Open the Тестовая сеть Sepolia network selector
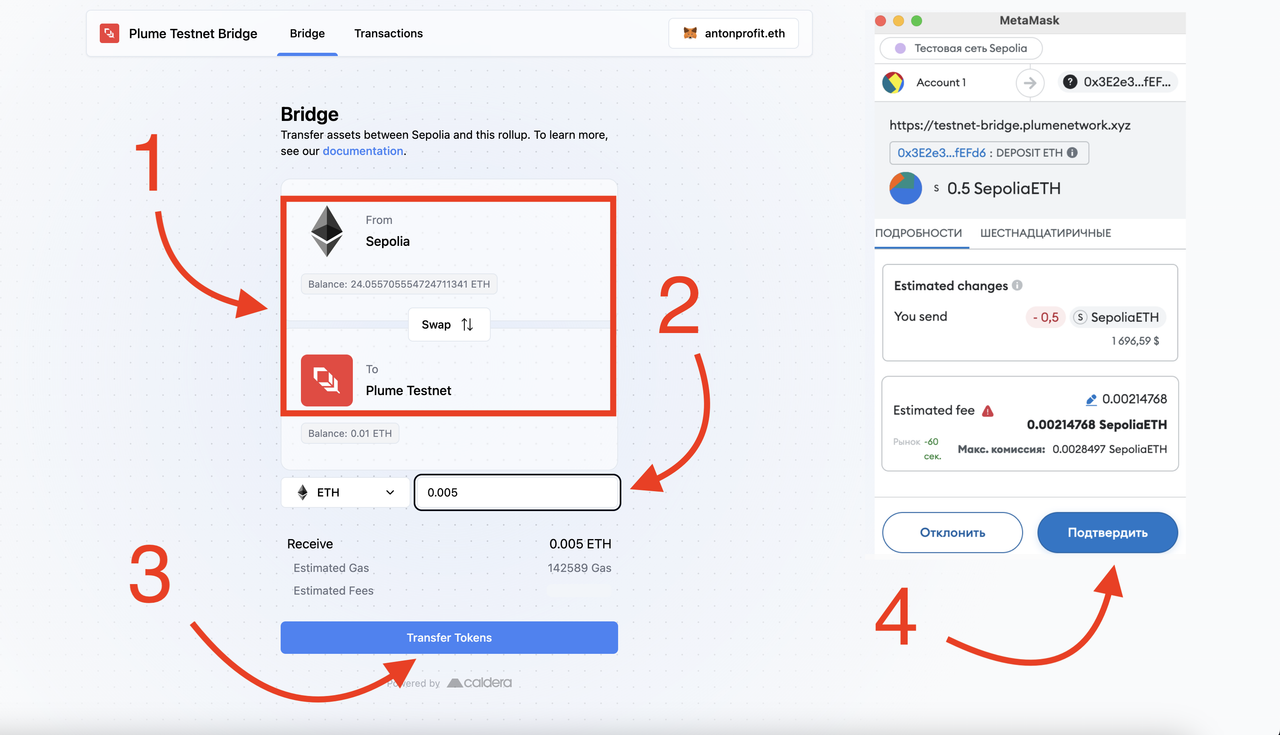The width and height of the screenshot is (1280, 735). [x=960, y=48]
